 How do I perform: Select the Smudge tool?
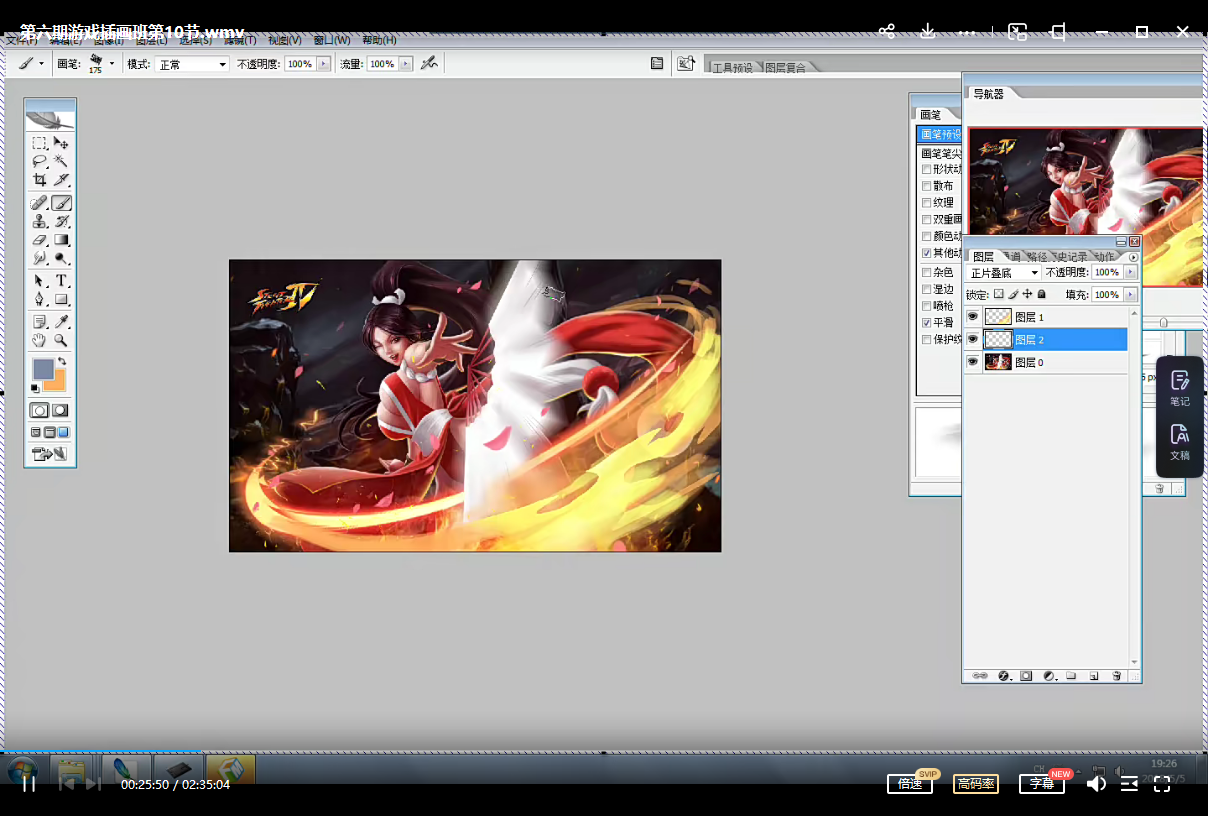click(39, 258)
